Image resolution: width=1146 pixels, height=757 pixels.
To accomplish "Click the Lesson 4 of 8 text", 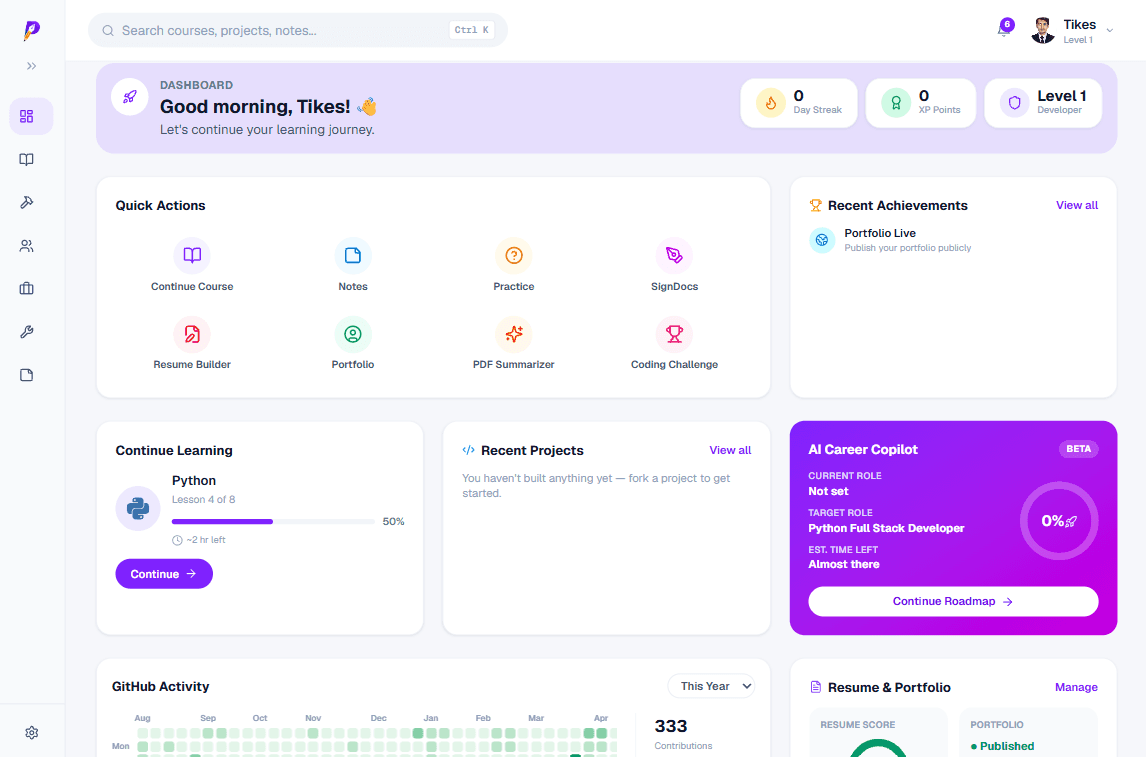I will point(203,500).
